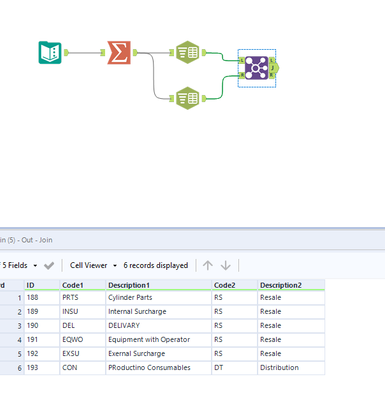This screenshot has height=400, width=385.
Task: Select the Input Data book tool
Action: [50, 52]
